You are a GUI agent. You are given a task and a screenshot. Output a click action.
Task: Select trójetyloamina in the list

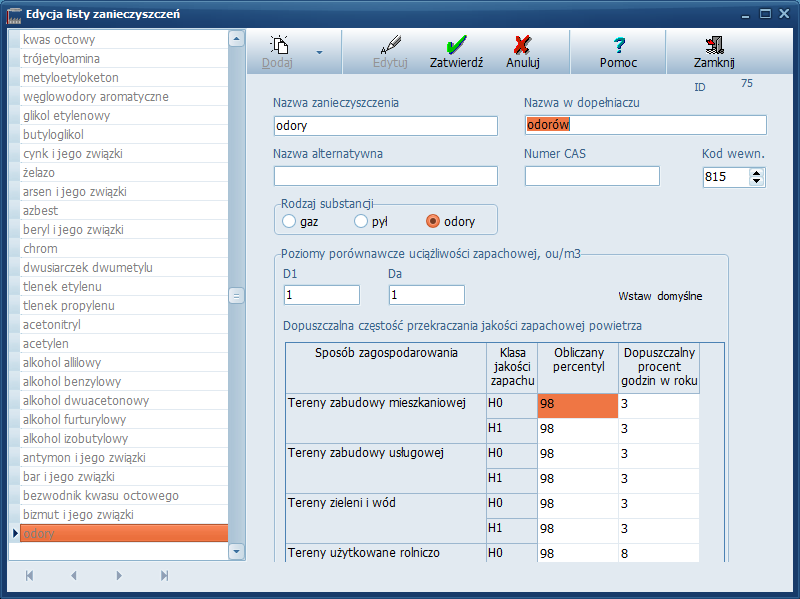coord(124,59)
